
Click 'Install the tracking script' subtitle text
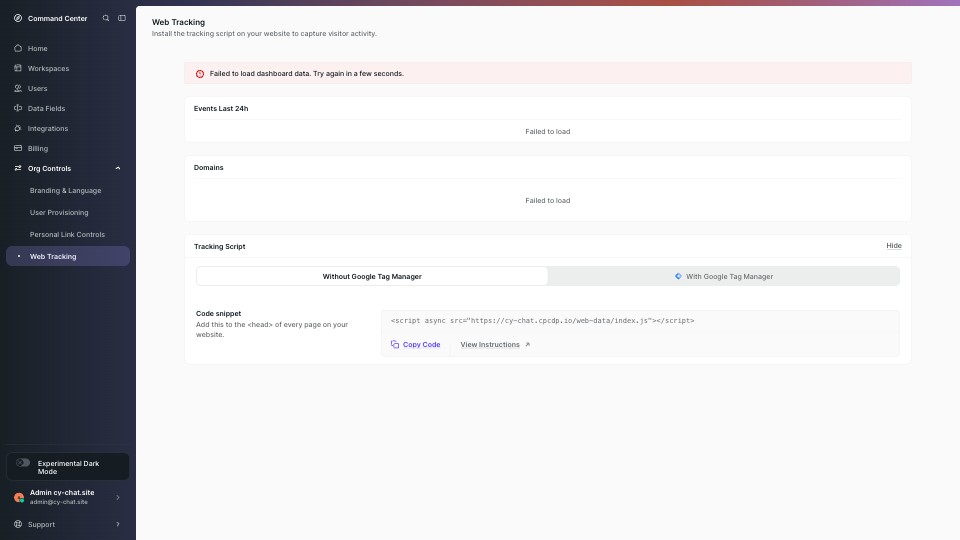(264, 34)
